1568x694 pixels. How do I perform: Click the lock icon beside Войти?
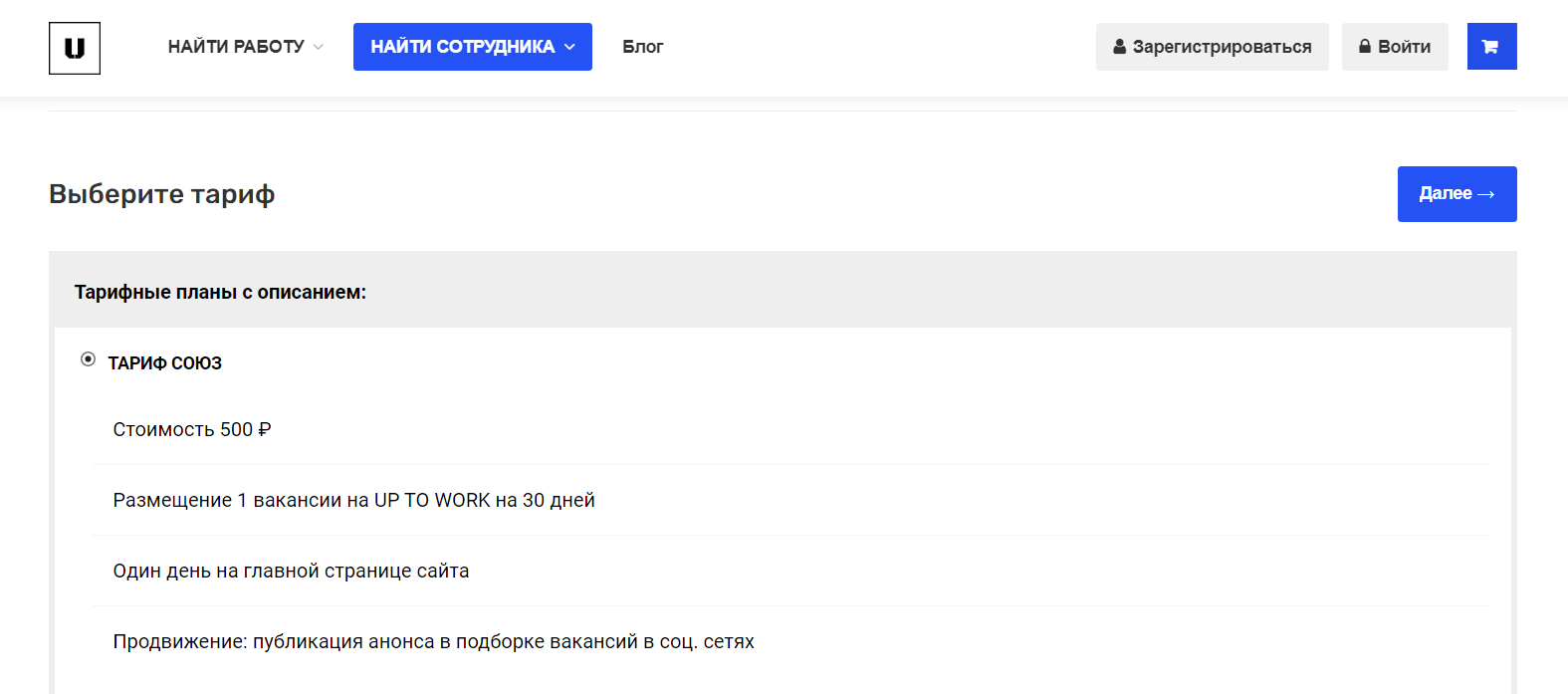1365,47
